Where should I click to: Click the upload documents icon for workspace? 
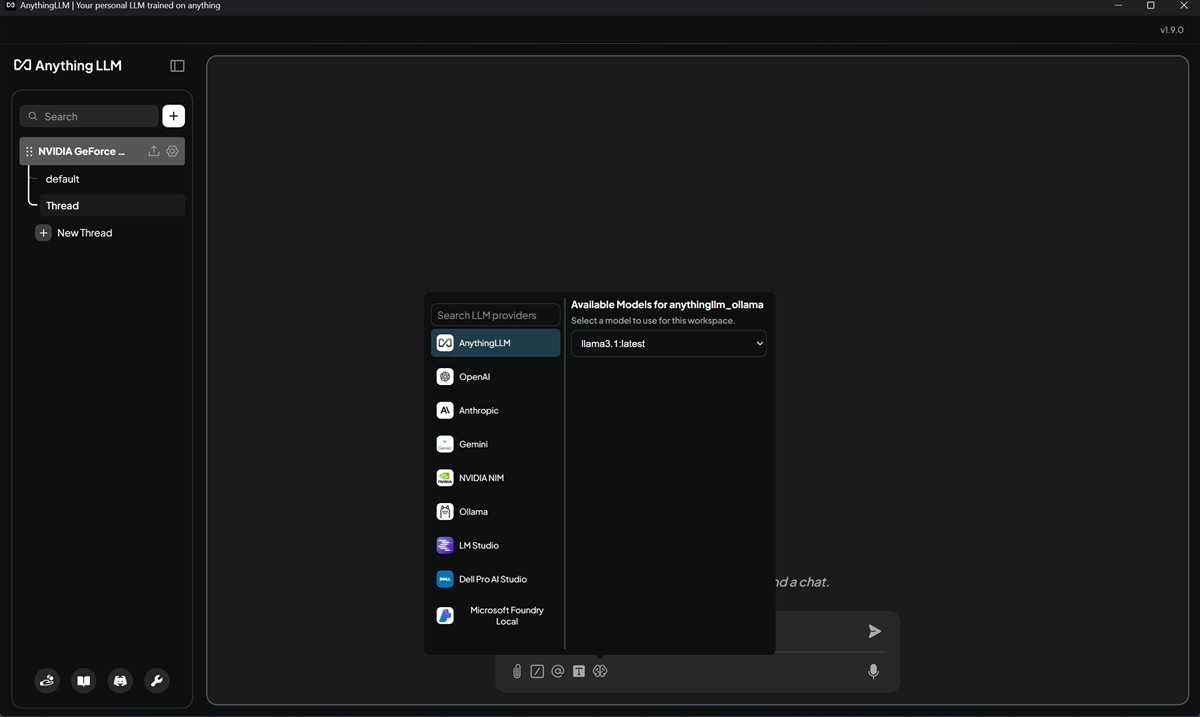[x=154, y=151]
